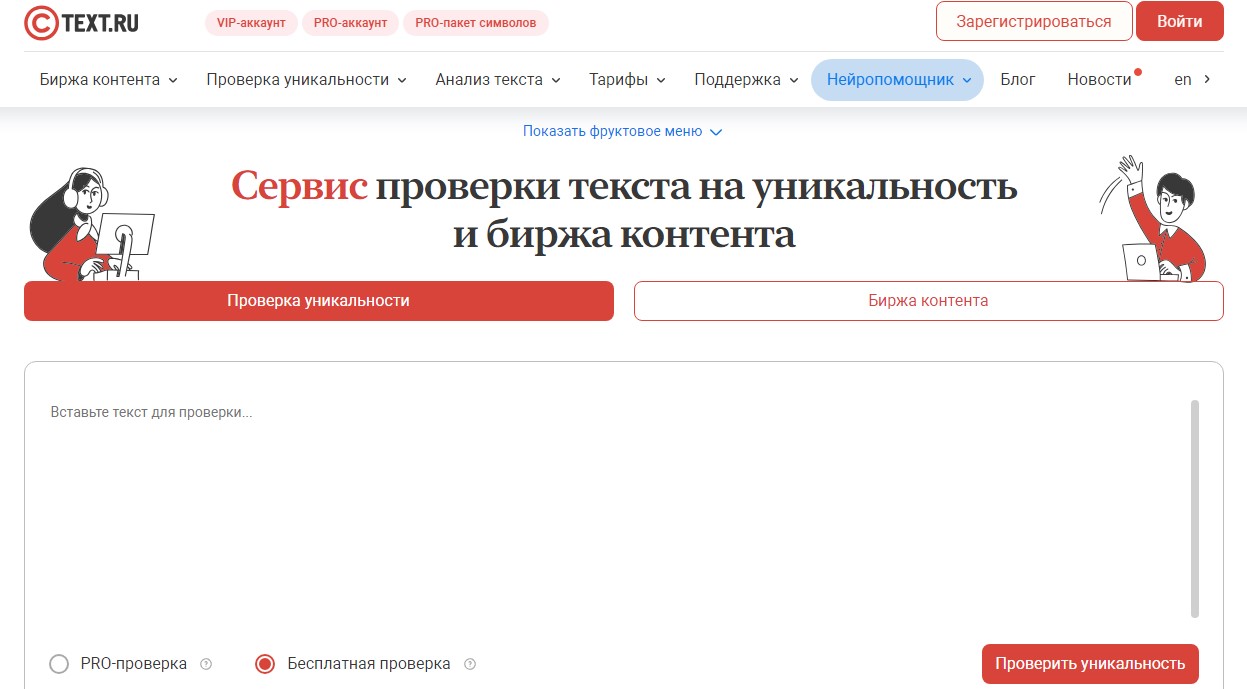Click the PRO-пакет символов badge
The image size is (1247, 689).
coord(476,23)
